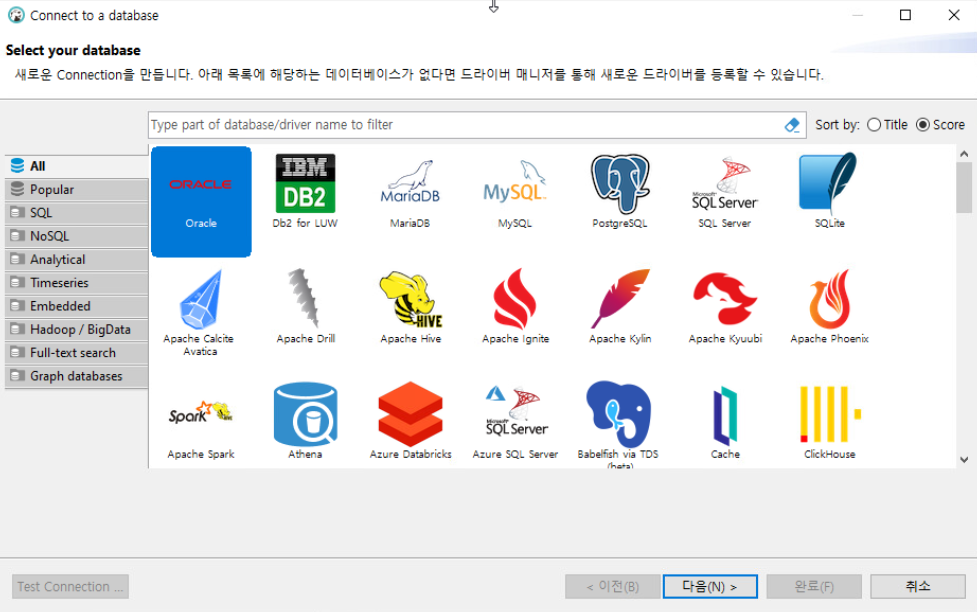Click the driver list scrollbar thumb
This screenshot has height=612, width=977.
coord(964,188)
